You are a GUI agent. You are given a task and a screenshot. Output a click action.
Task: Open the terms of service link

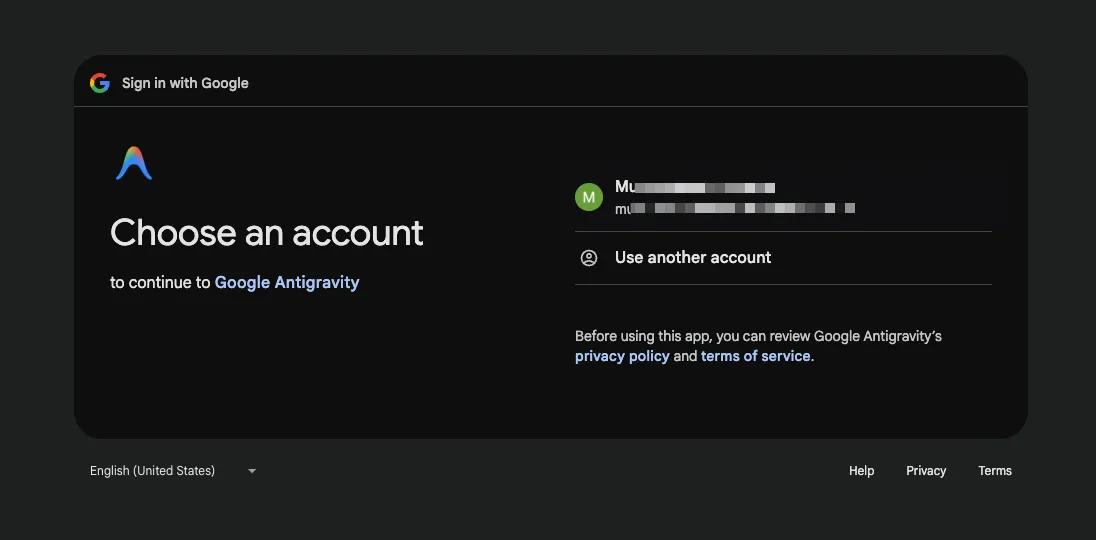tap(755, 356)
